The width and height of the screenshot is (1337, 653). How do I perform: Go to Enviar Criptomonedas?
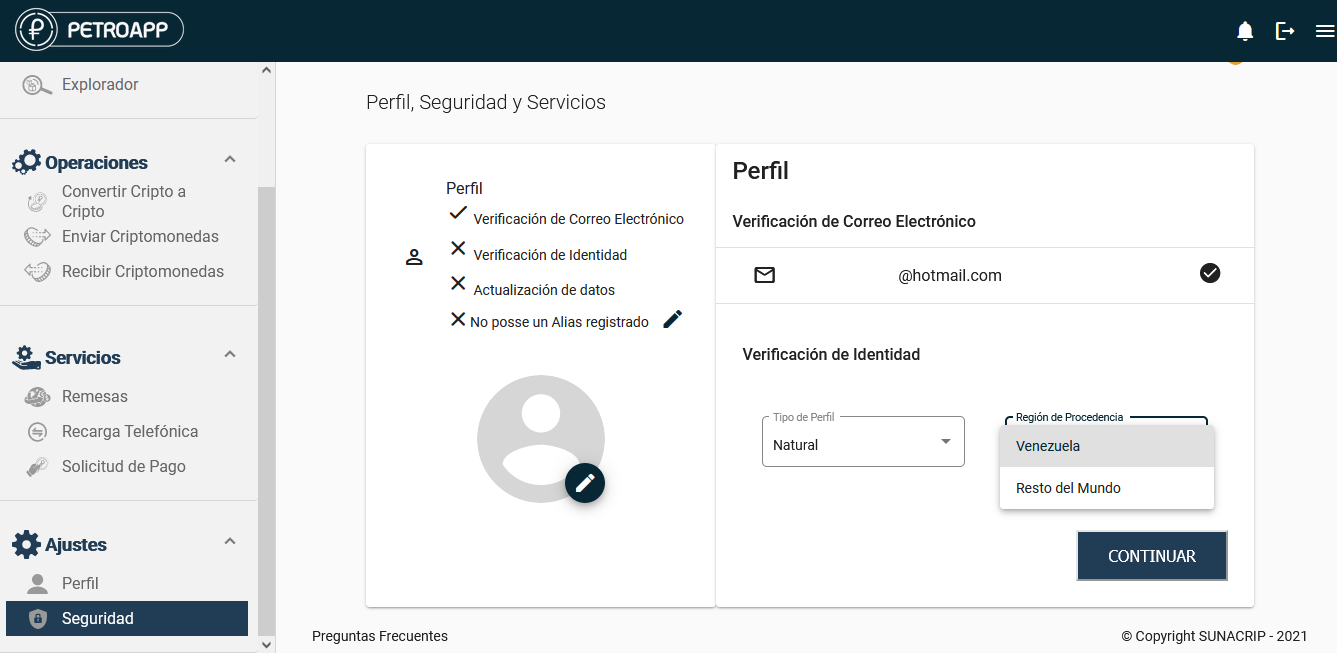(140, 237)
